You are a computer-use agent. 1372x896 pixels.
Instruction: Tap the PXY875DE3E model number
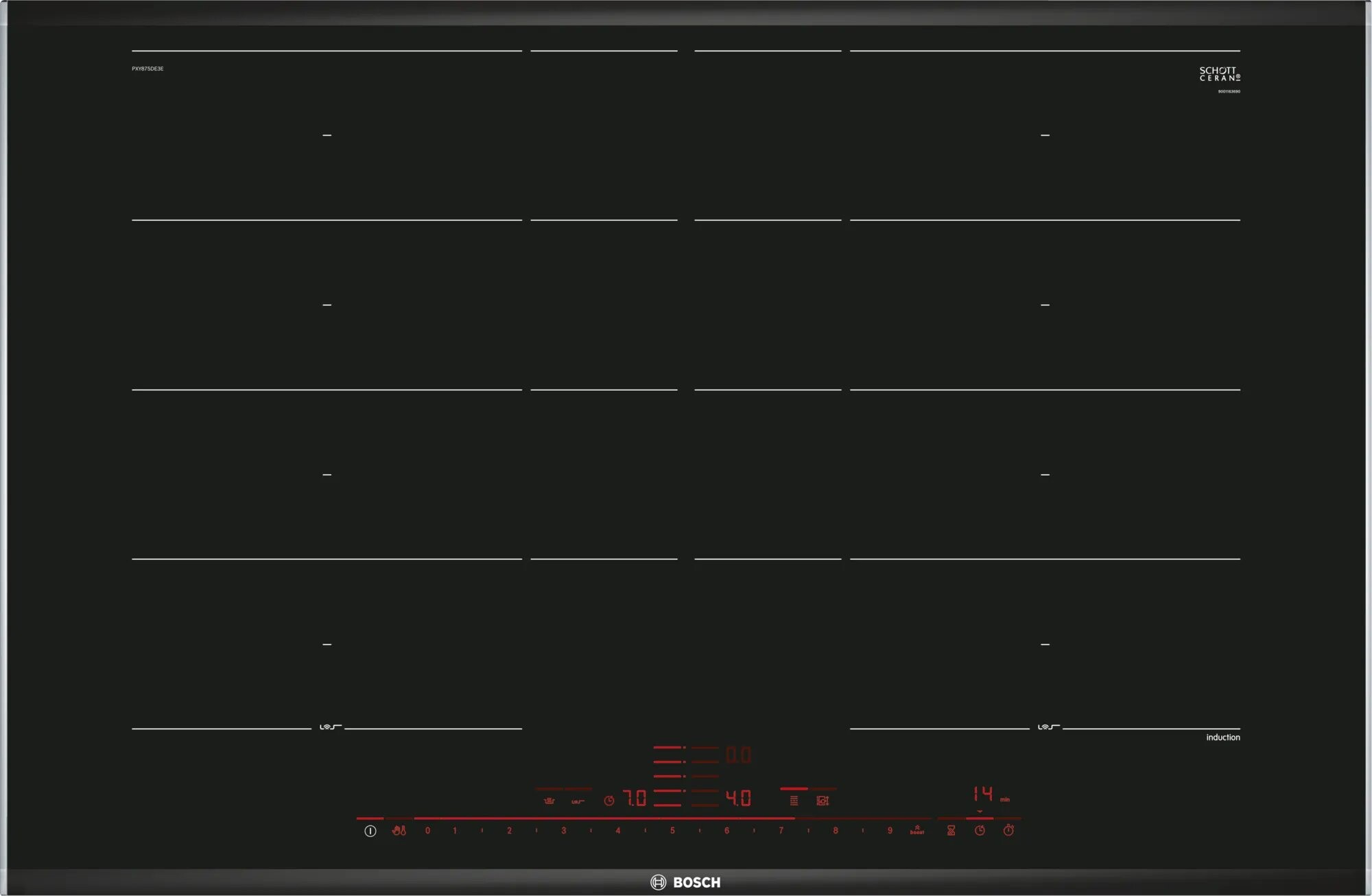coord(147,69)
